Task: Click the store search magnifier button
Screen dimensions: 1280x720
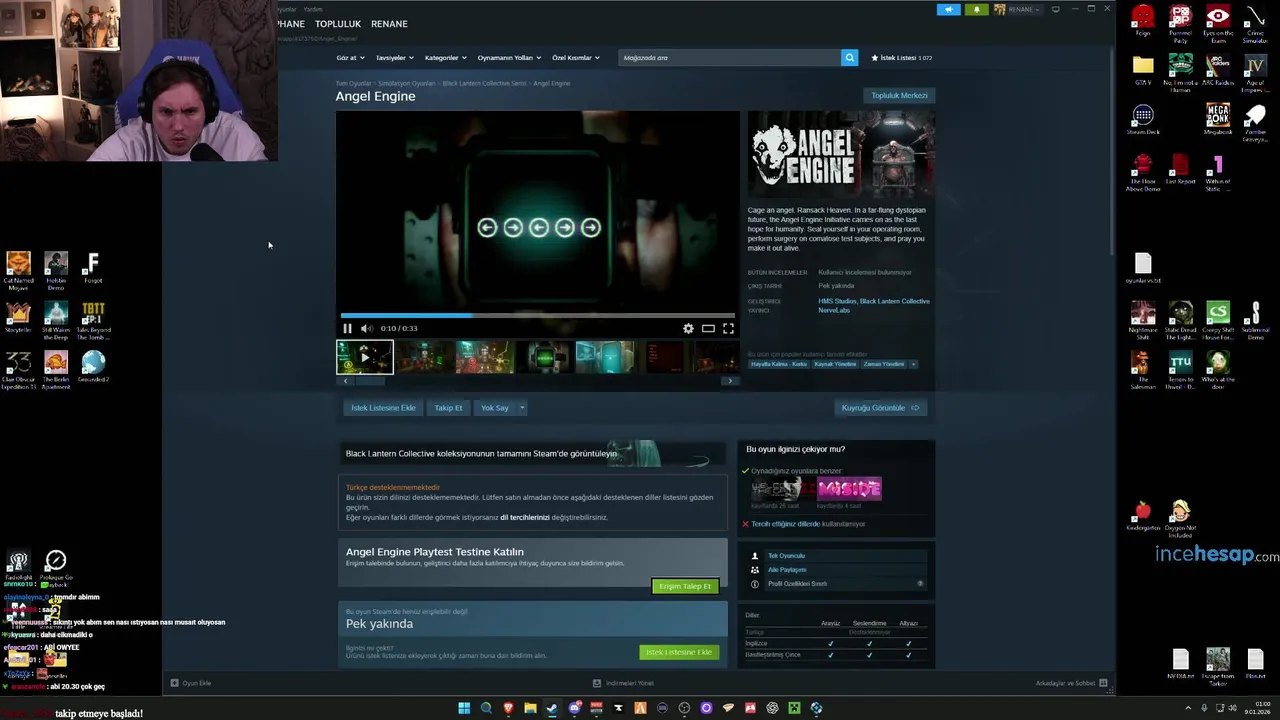Action: 849,58
